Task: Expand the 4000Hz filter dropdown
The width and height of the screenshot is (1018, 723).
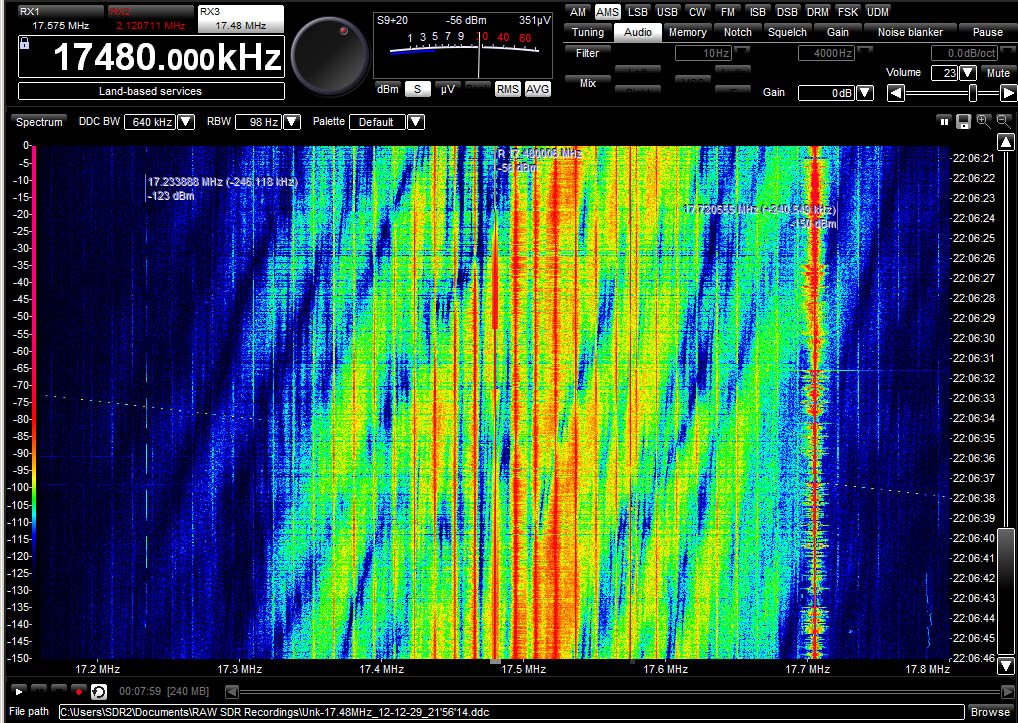Action: point(864,51)
